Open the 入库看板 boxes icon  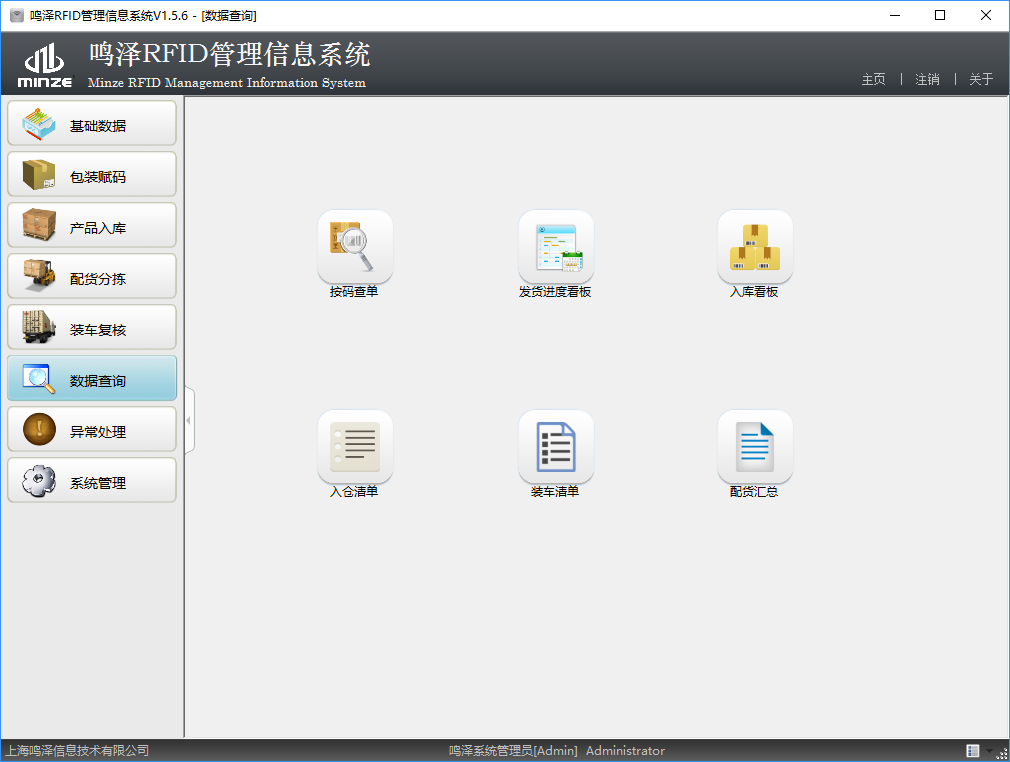pyautogui.click(x=754, y=247)
